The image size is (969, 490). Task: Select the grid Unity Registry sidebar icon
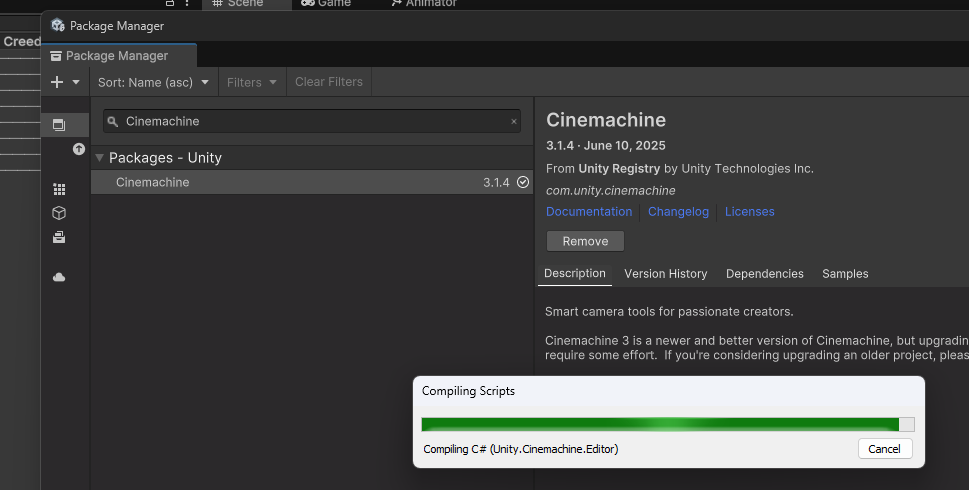pyautogui.click(x=59, y=189)
